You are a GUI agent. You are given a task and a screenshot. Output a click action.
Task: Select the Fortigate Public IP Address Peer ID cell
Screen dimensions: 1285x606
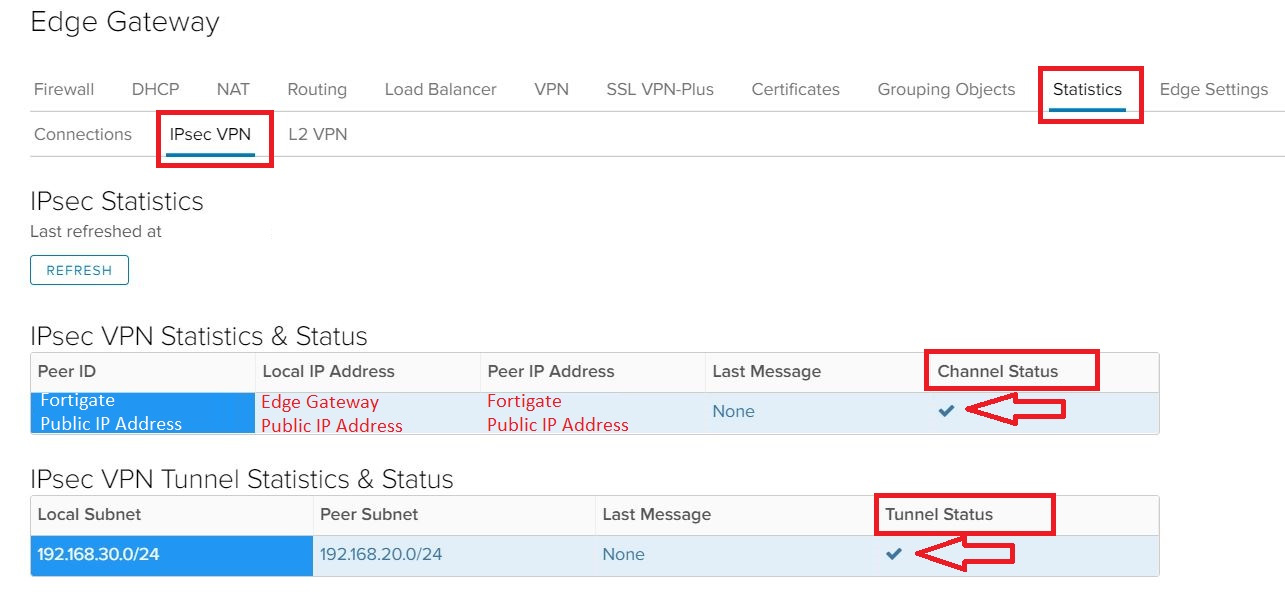[143, 412]
